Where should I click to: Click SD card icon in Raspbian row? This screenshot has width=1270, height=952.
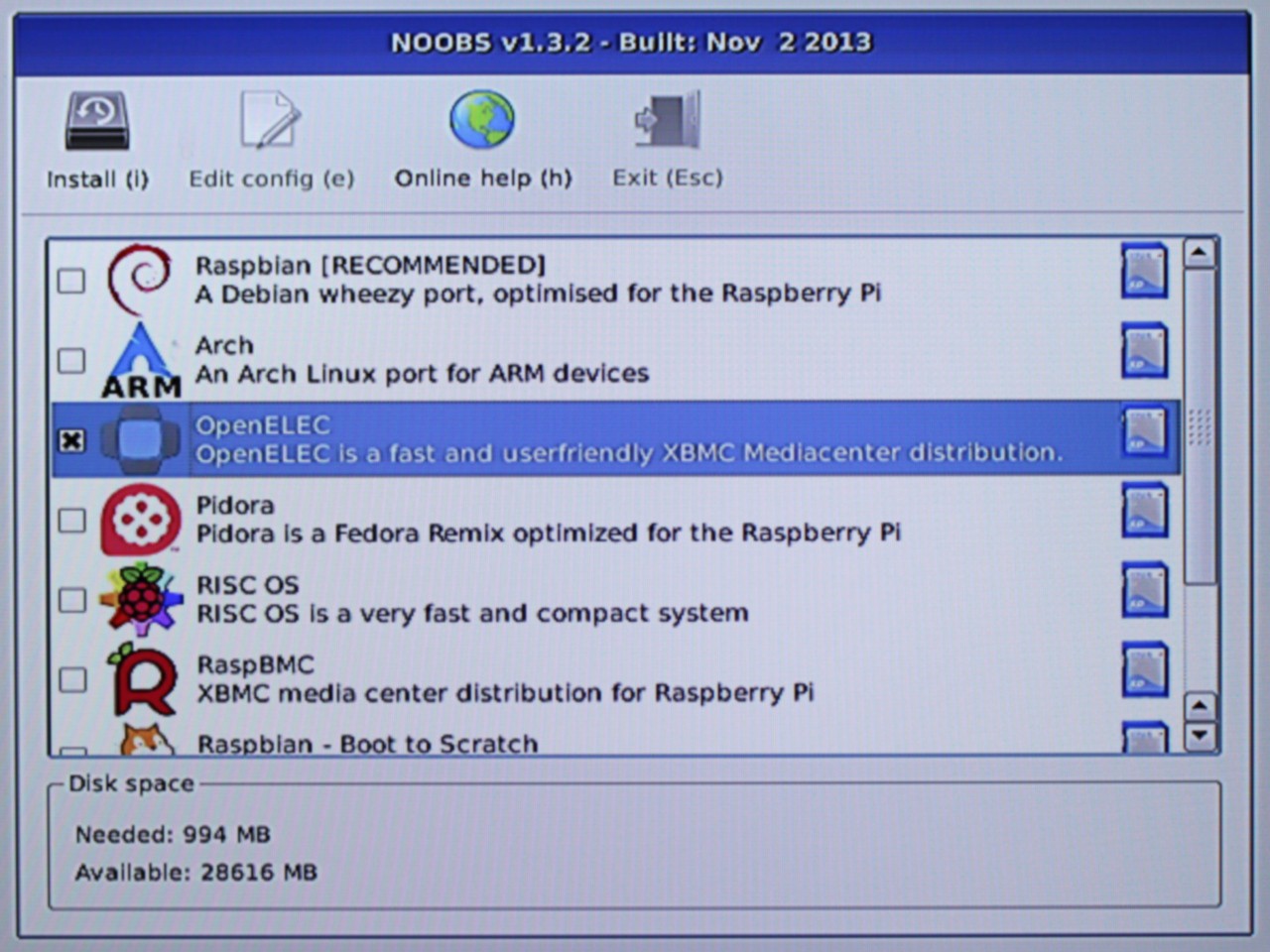coord(1144,271)
